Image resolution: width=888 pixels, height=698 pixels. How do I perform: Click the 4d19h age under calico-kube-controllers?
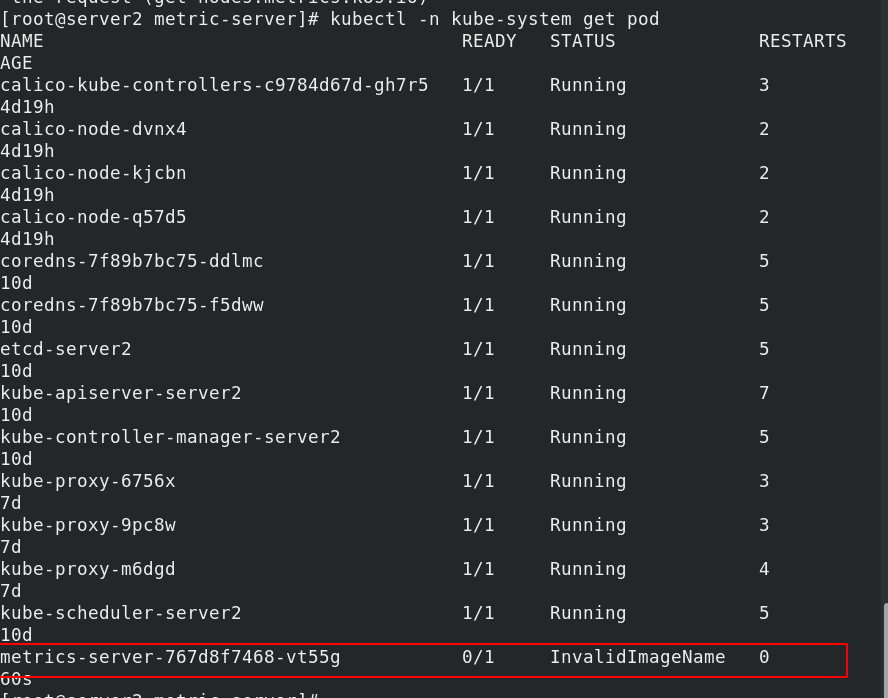(27, 108)
